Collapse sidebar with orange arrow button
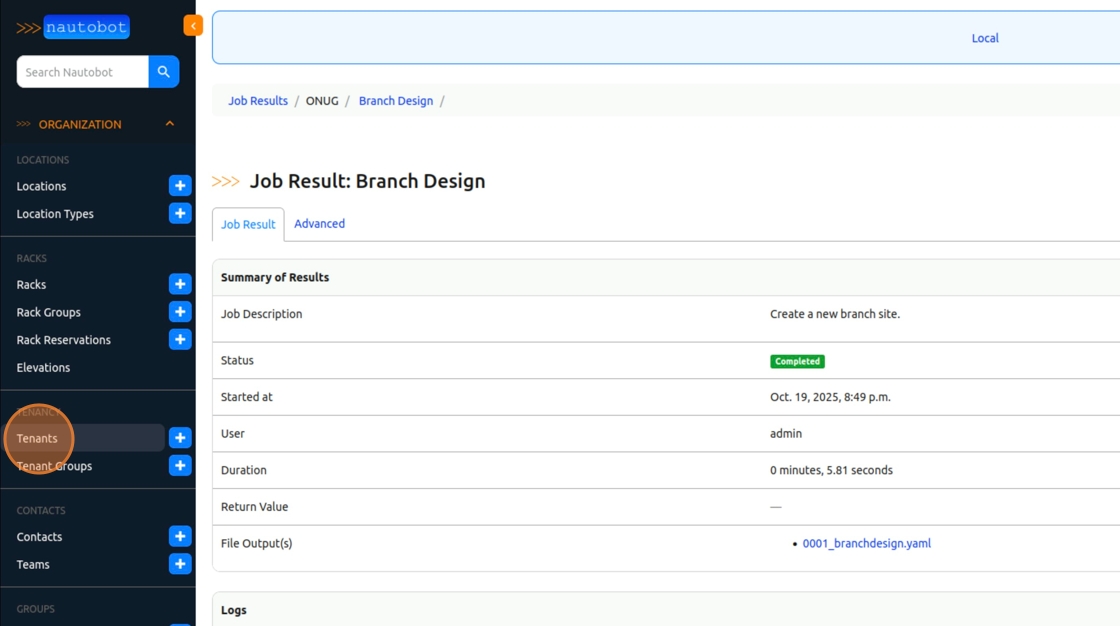 (x=193, y=26)
